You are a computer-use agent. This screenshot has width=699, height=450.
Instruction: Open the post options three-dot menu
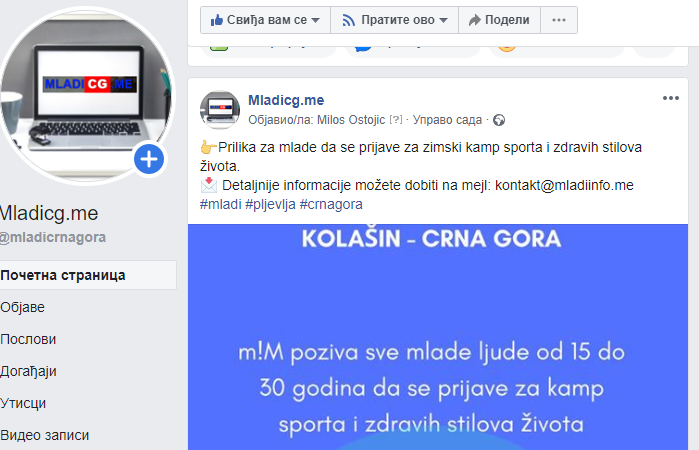pos(670,98)
